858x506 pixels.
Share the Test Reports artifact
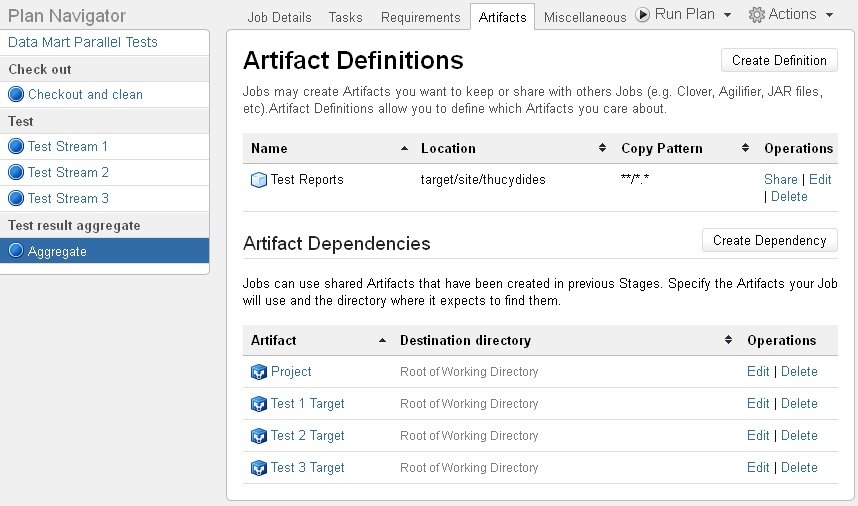click(780, 179)
